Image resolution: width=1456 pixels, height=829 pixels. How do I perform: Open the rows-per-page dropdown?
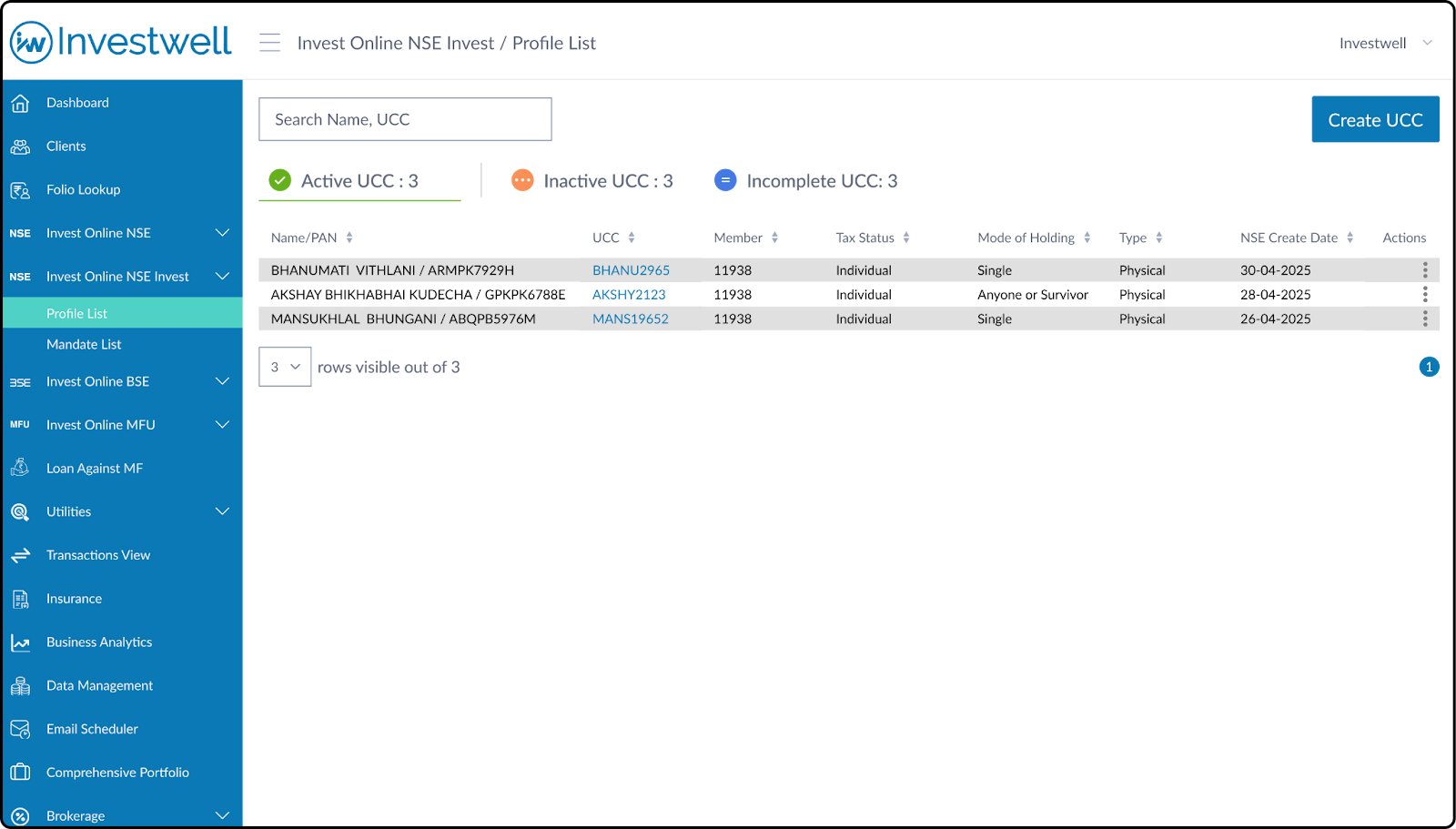[285, 367]
